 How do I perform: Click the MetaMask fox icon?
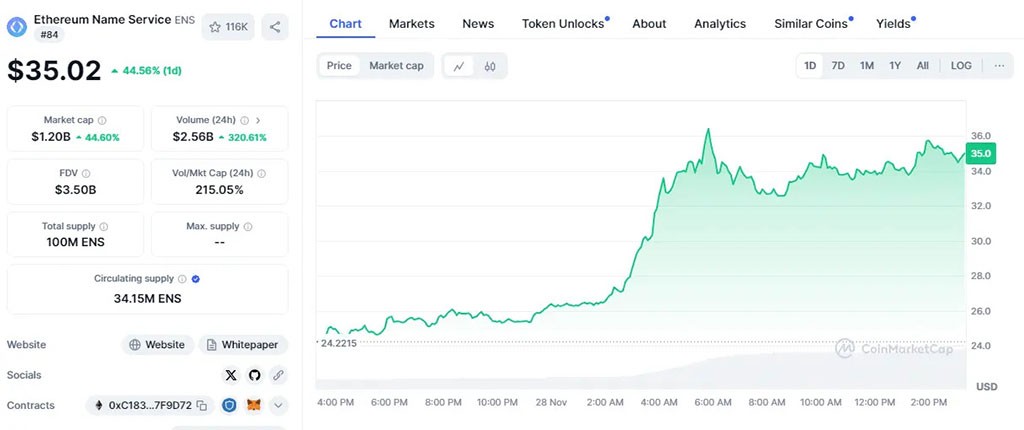[254, 405]
